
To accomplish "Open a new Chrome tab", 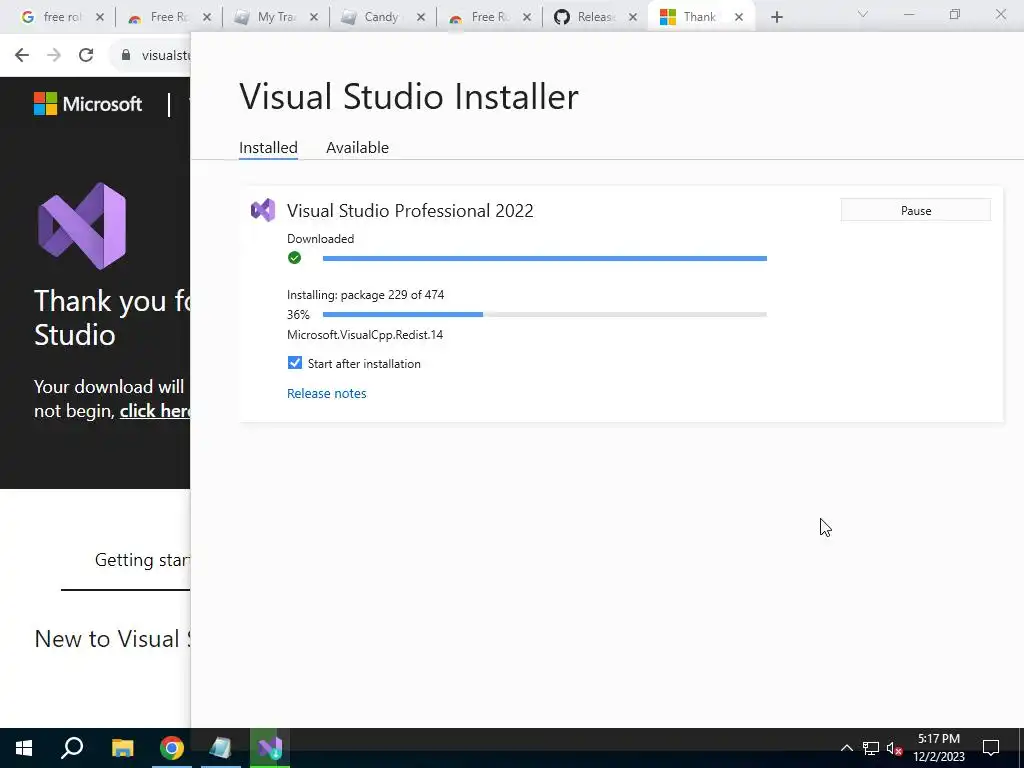I will click(776, 18).
